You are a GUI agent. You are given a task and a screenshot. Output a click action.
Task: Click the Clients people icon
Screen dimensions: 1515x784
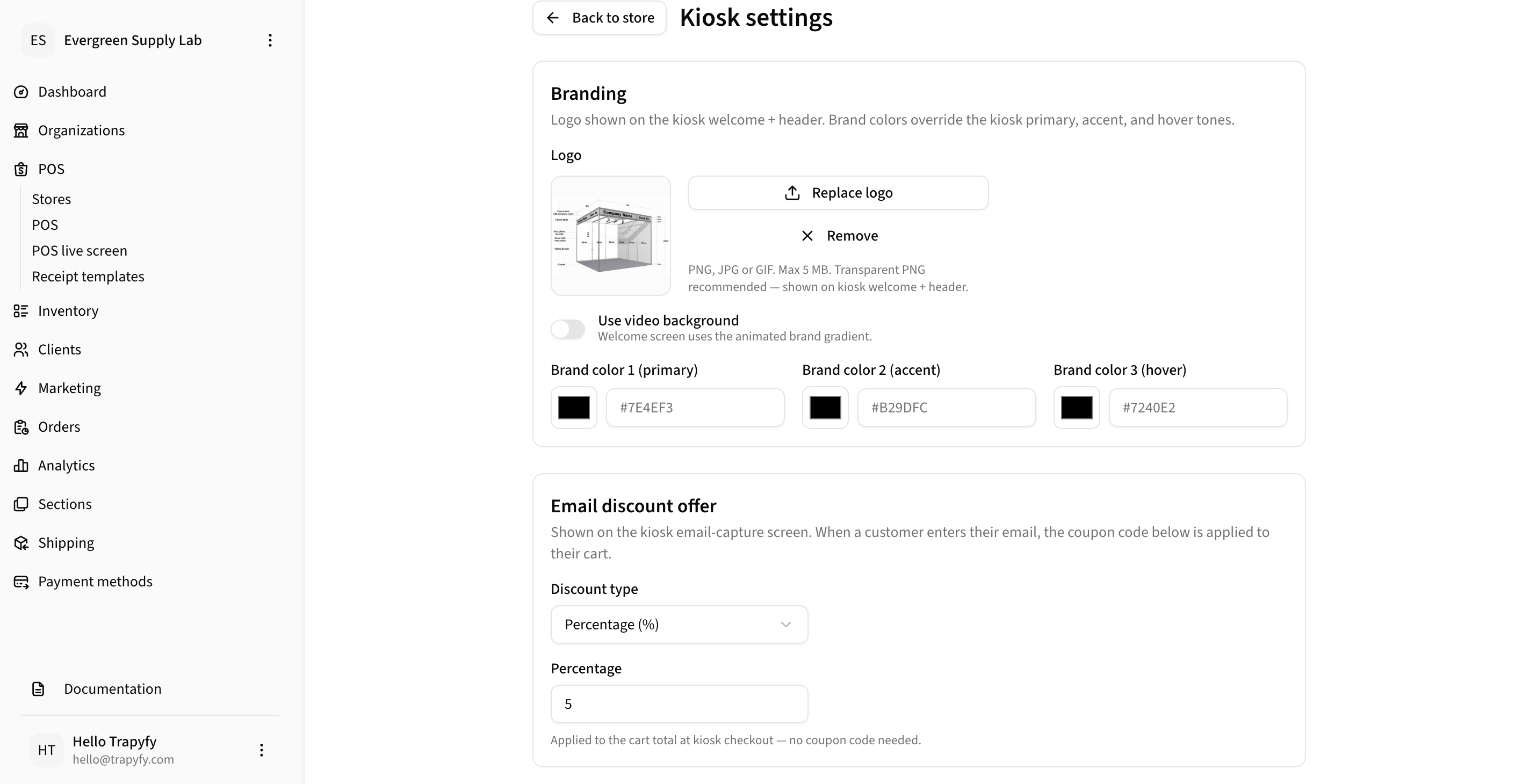coord(21,350)
